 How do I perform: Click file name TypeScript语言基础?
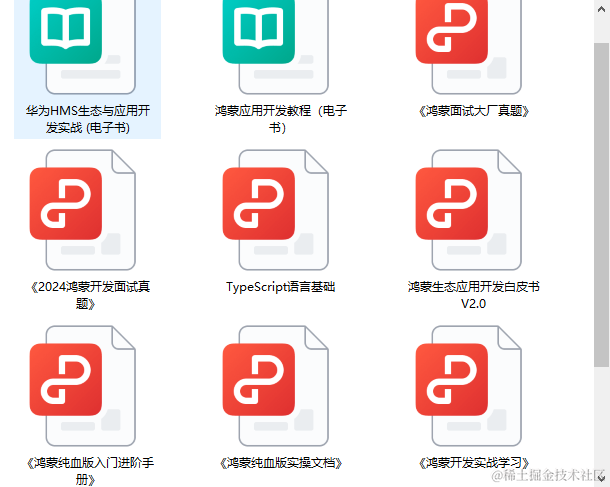pos(280,287)
